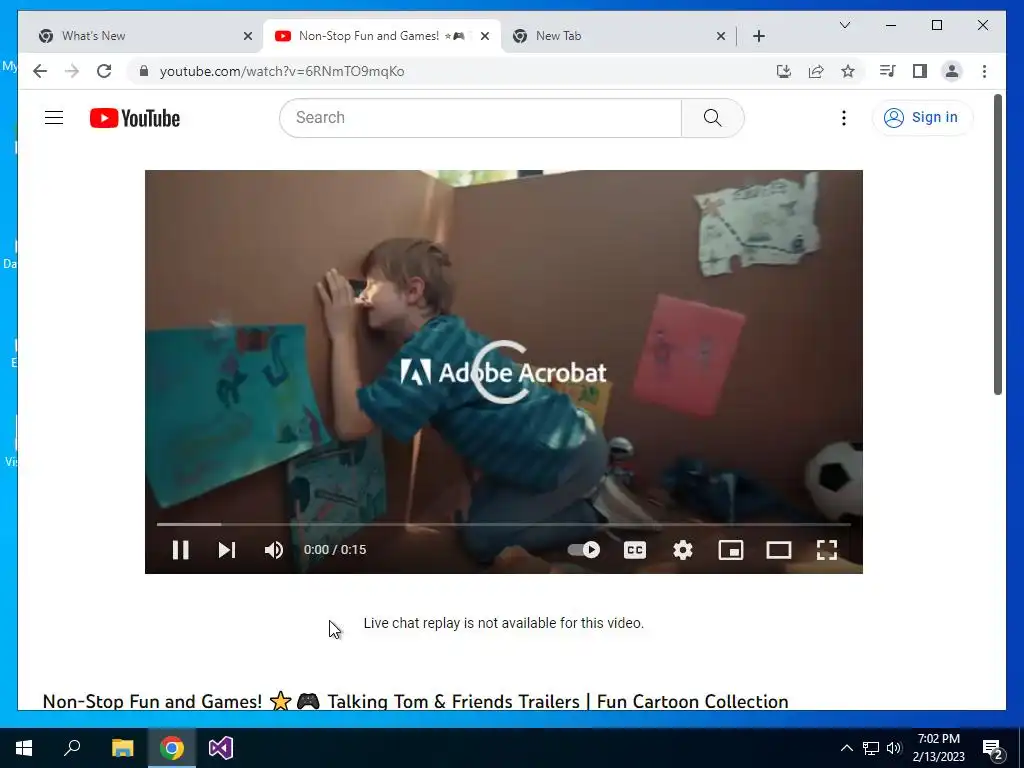This screenshot has height=768, width=1024.
Task: Click the Sign in button
Action: (x=922, y=118)
